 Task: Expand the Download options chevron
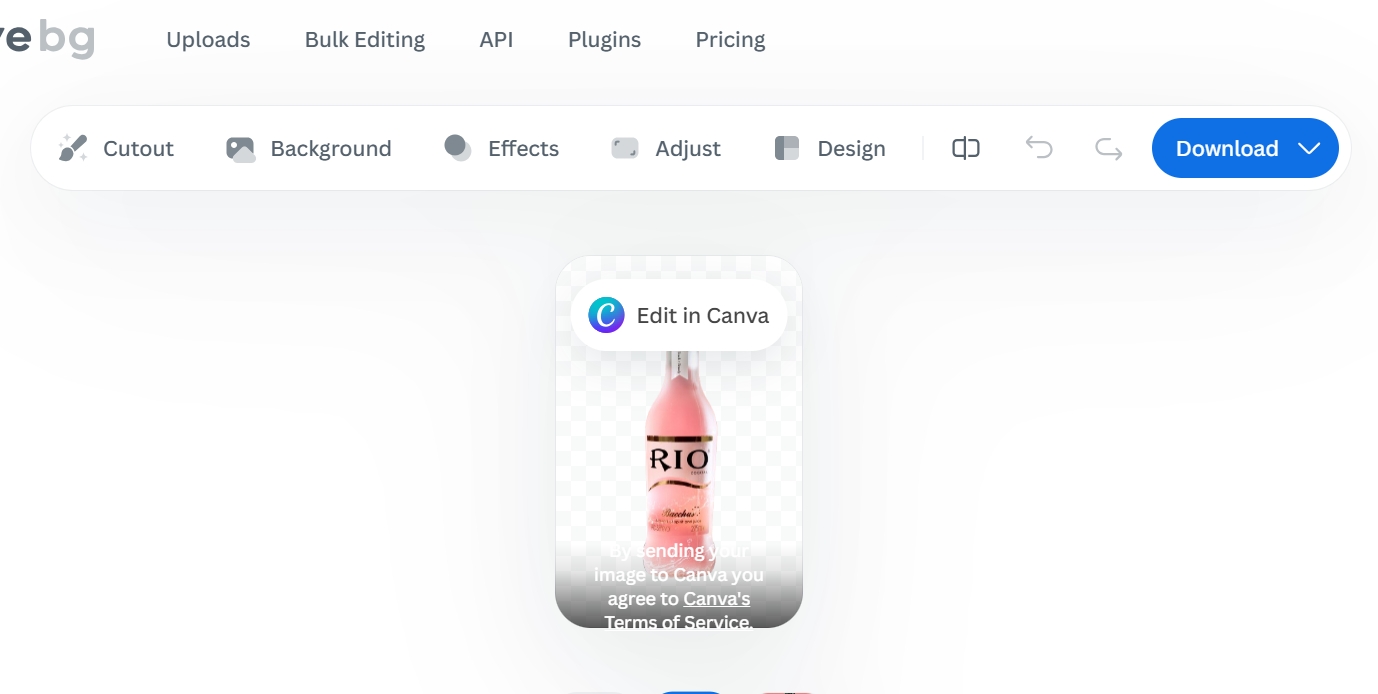1309,149
